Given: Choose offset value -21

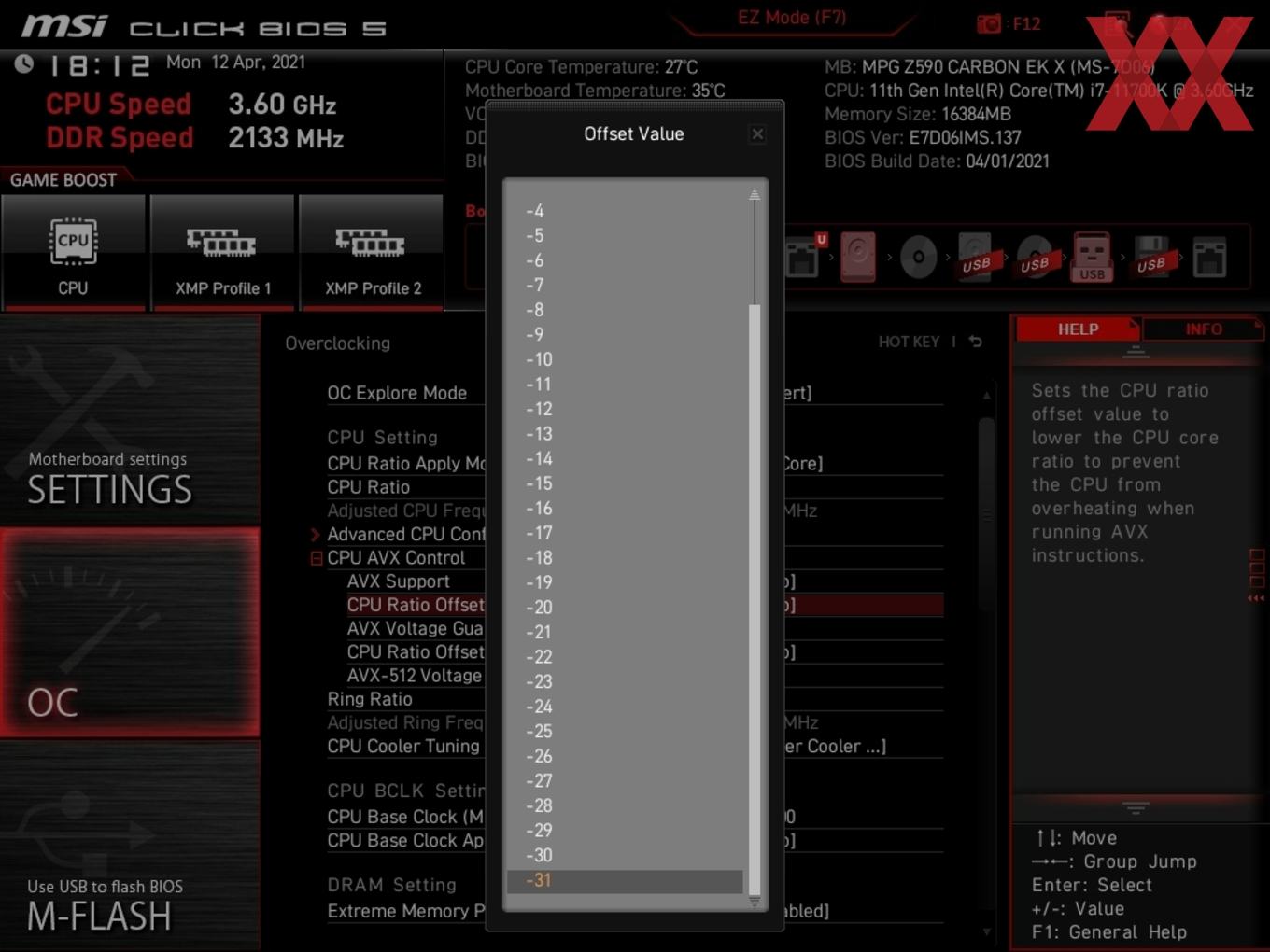Looking at the screenshot, I should [x=625, y=632].
